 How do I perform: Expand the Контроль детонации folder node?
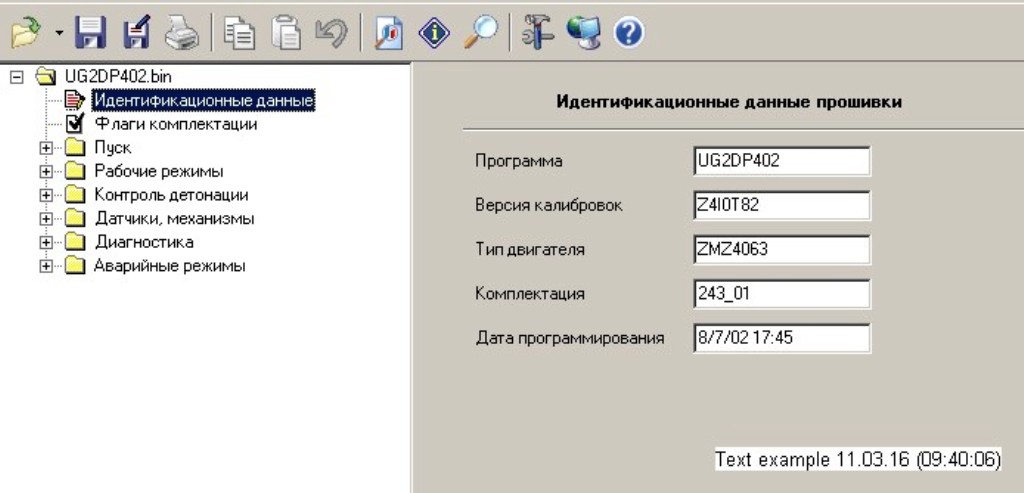point(46,195)
